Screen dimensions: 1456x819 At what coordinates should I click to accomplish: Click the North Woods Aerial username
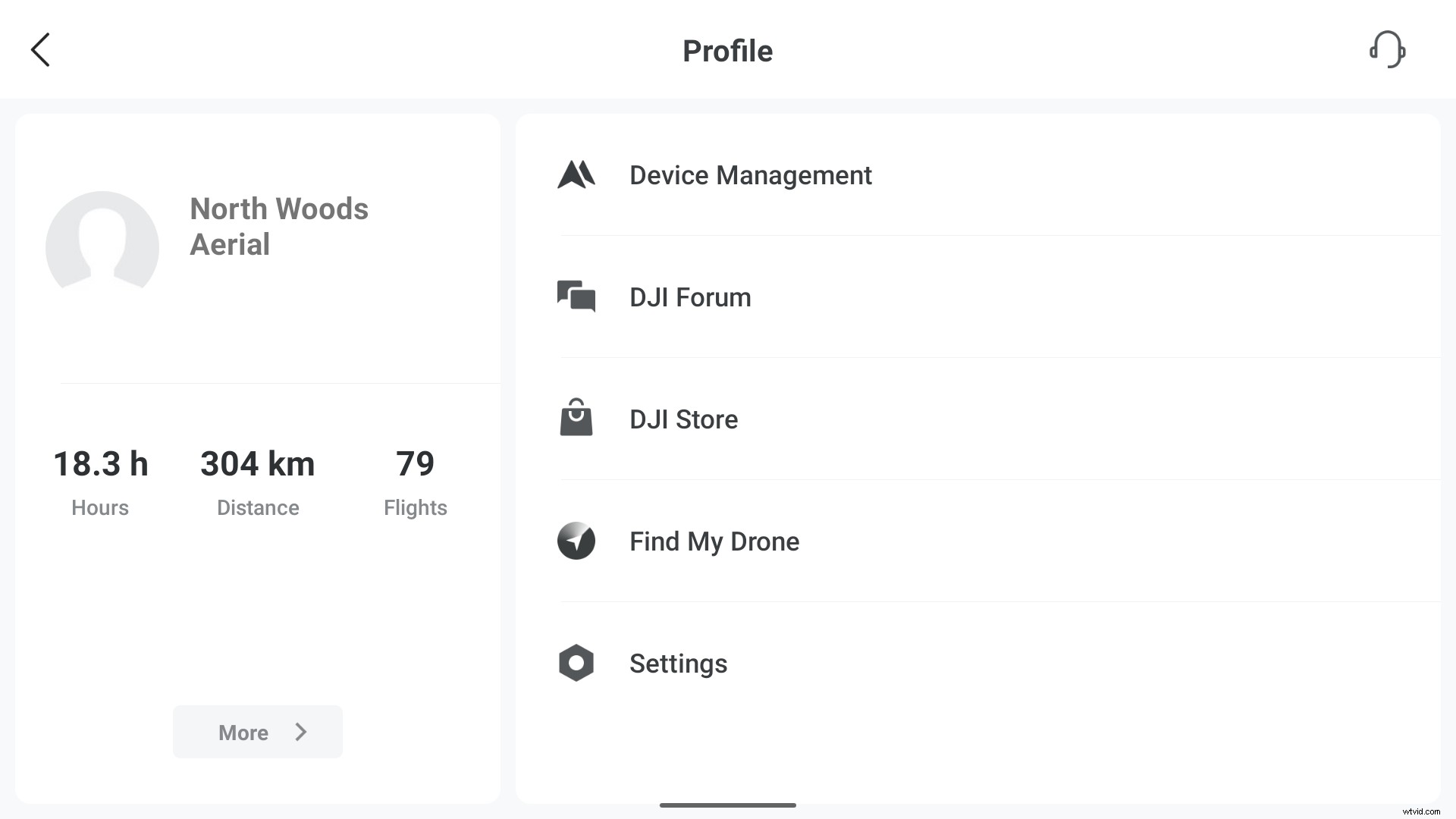coord(278,226)
